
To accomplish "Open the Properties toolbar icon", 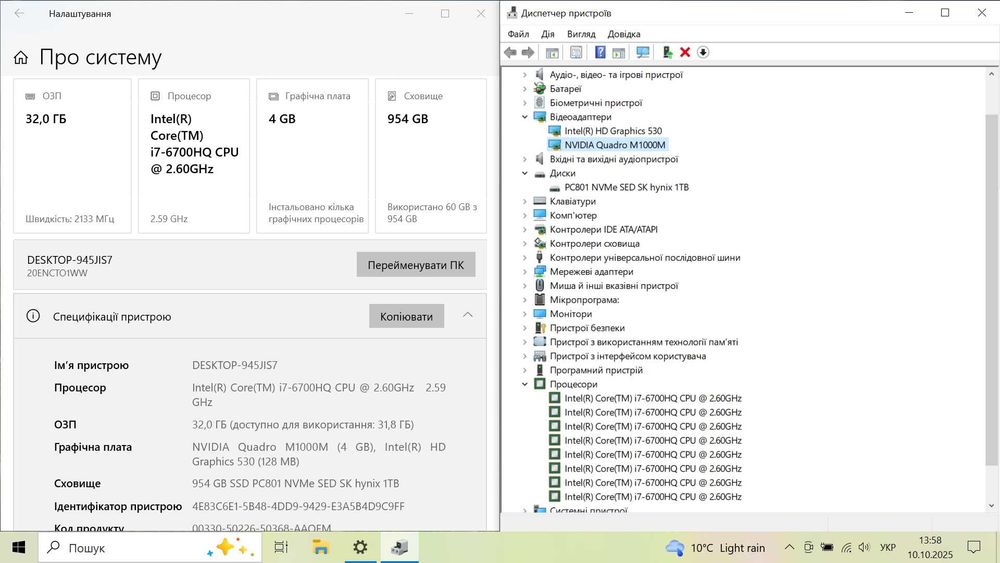I will 576,52.
